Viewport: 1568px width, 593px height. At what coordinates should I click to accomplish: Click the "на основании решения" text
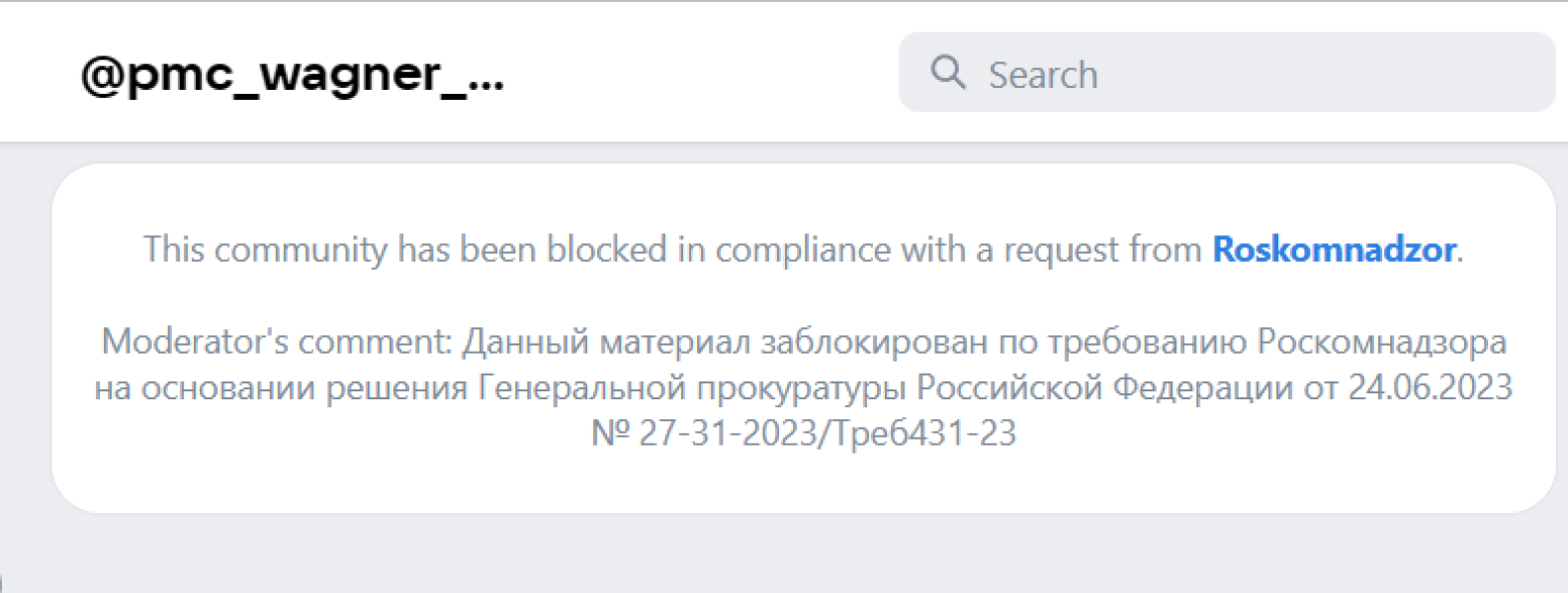click(281, 387)
